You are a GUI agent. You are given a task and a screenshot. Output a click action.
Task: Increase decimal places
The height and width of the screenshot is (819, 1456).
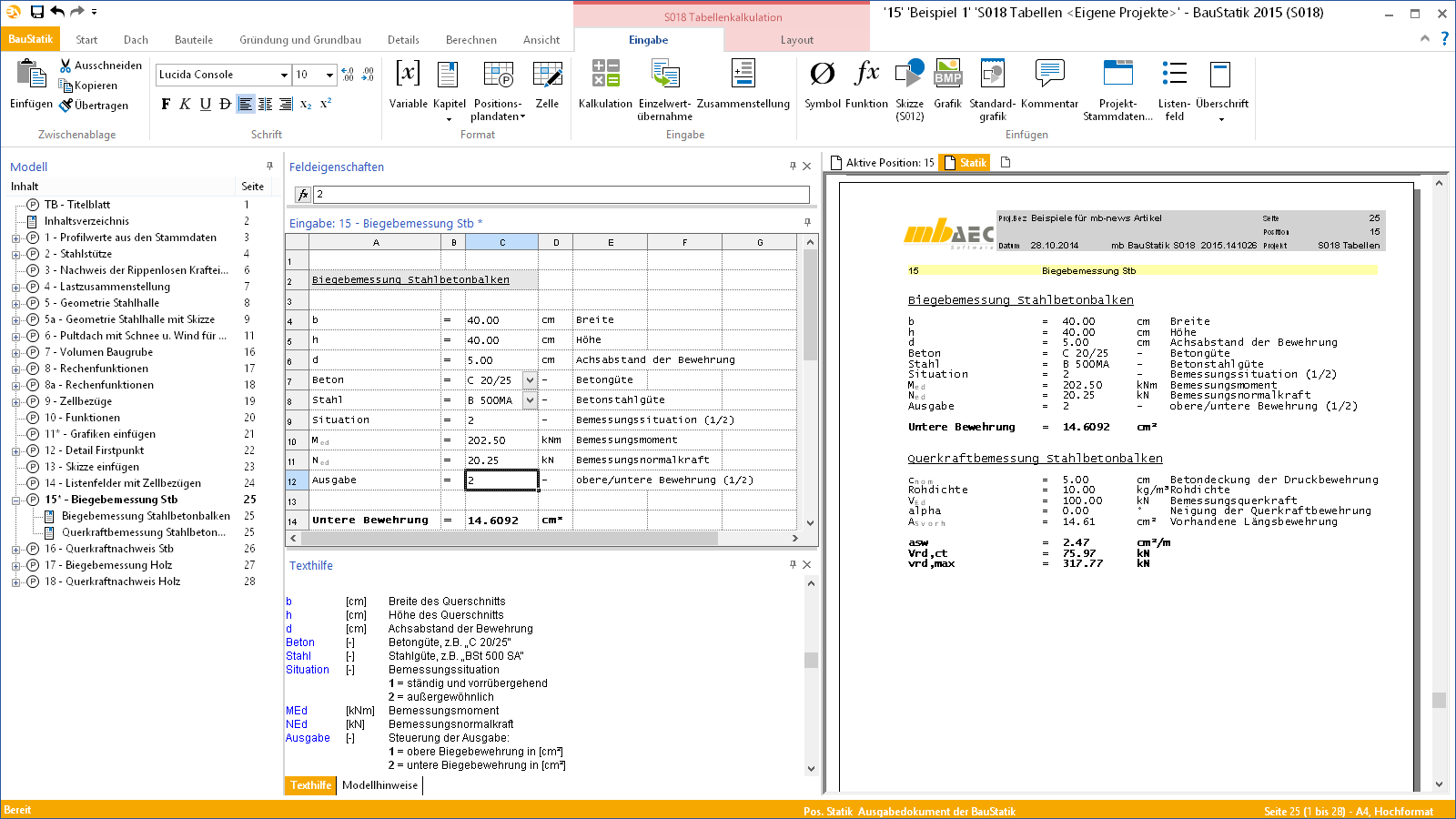coord(348,75)
